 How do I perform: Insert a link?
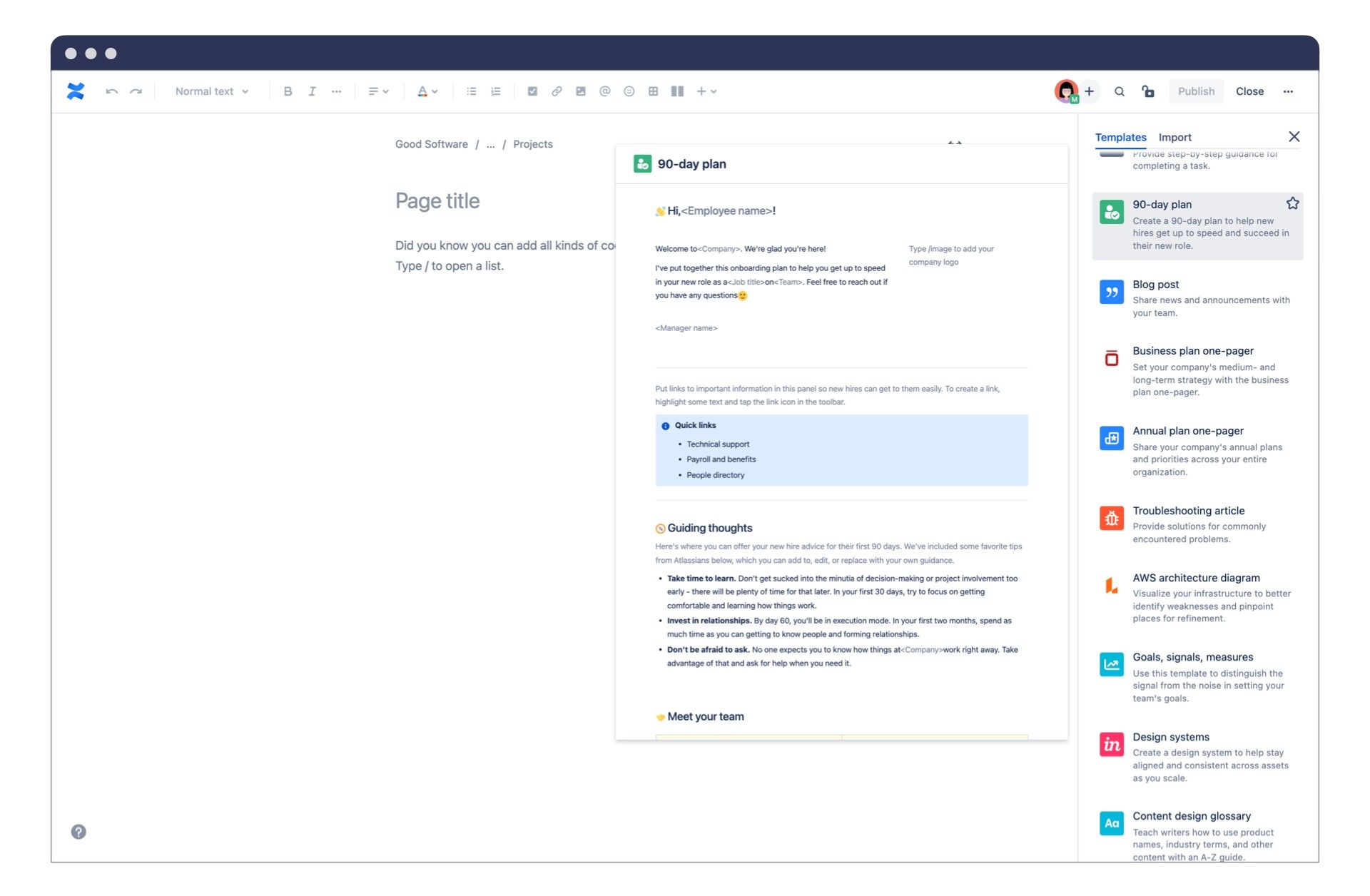557,91
